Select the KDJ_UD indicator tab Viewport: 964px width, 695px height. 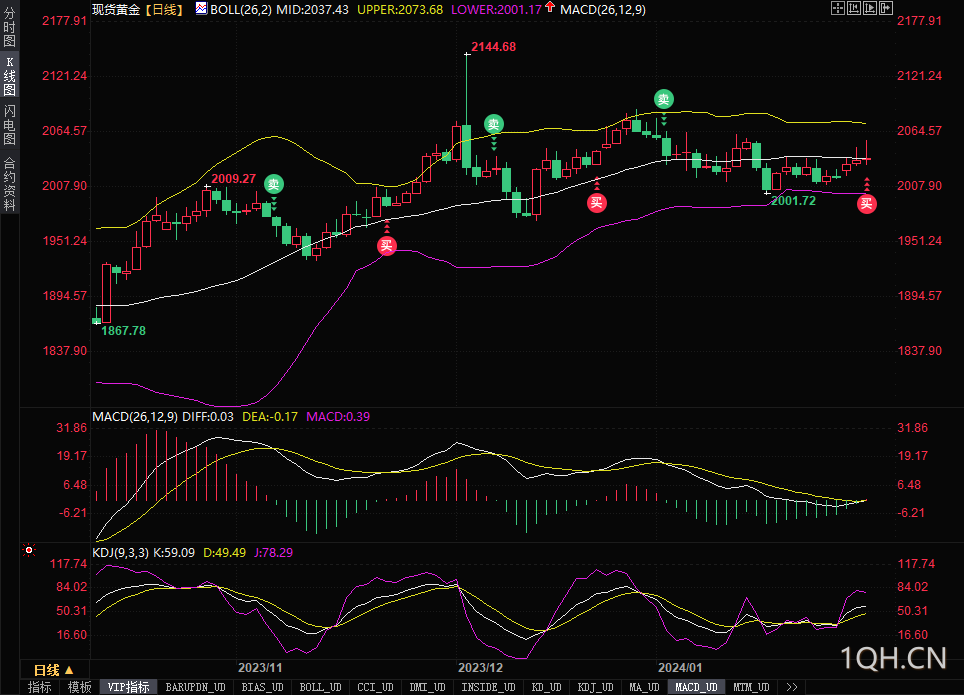[595, 687]
